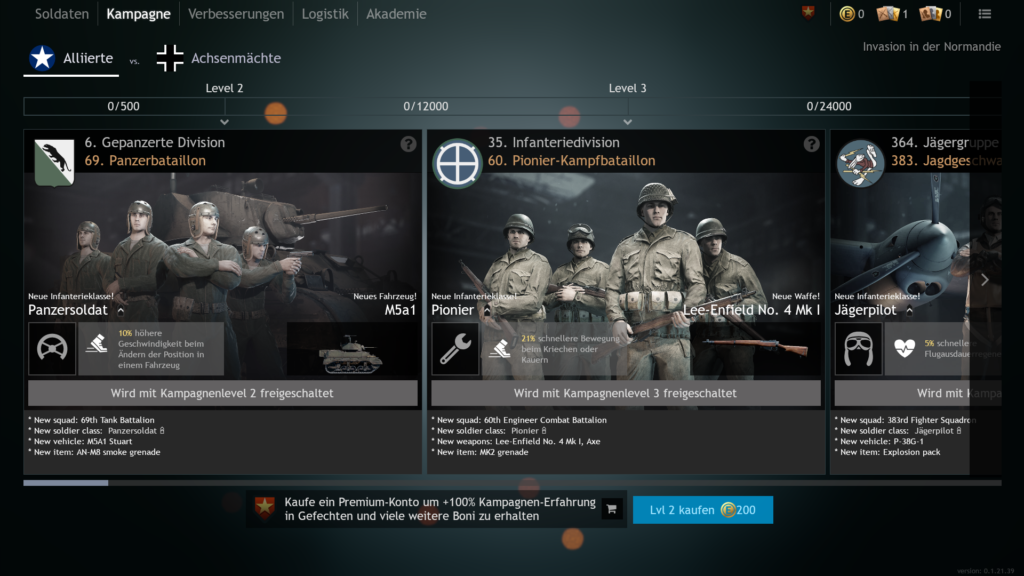Expand Panzersoldat class chevron
The height and width of the screenshot is (576, 1024).
click(121, 312)
